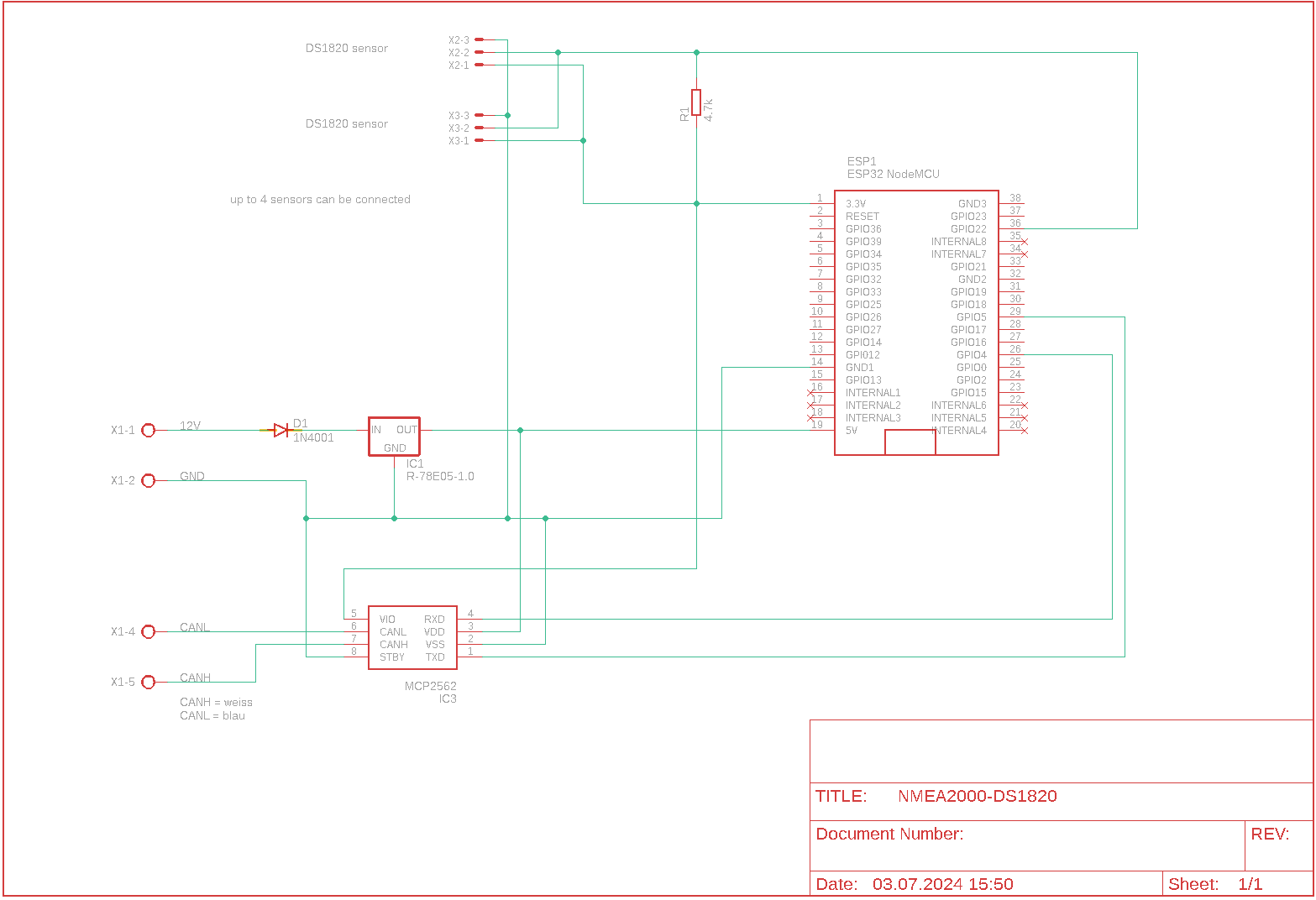Click the R-78E05-1.0 part value

(440, 476)
